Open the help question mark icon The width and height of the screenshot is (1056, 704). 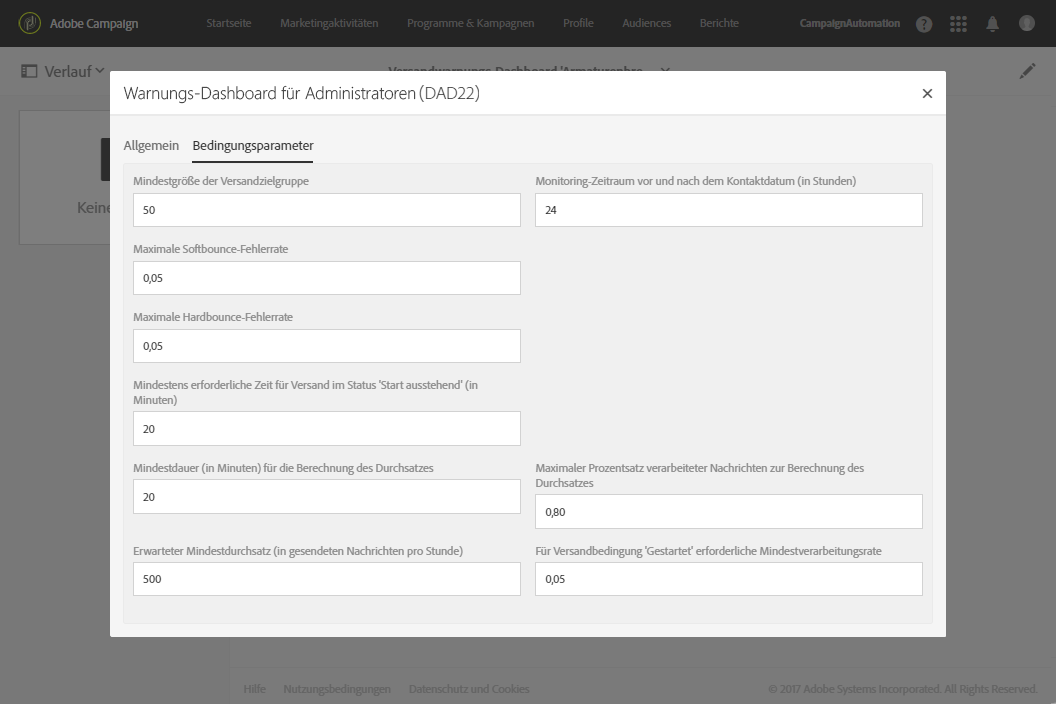924,24
